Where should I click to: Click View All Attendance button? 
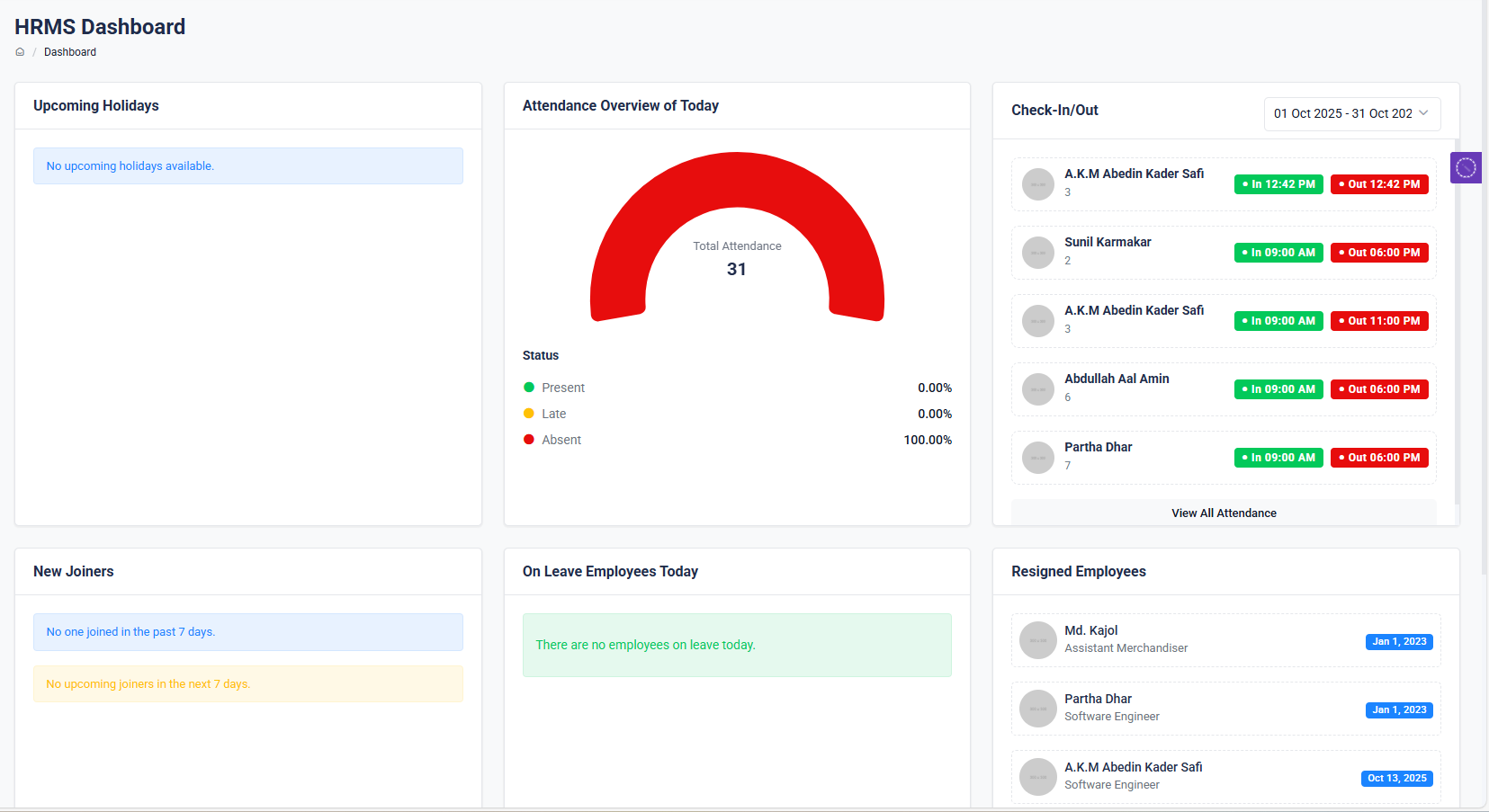tap(1224, 513)
